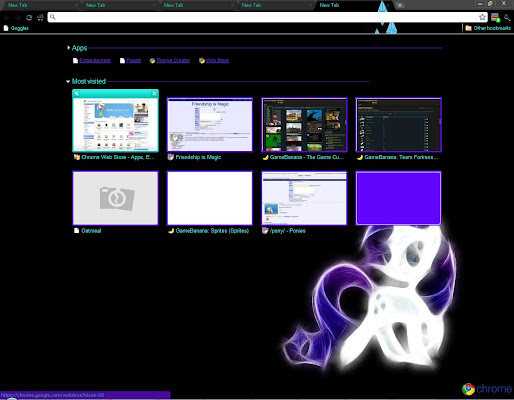Reload the page with the refresh icon
Image resolution: width=514 pixels, height=400 pixels.
pyautogui.click(x=29, y=17)
